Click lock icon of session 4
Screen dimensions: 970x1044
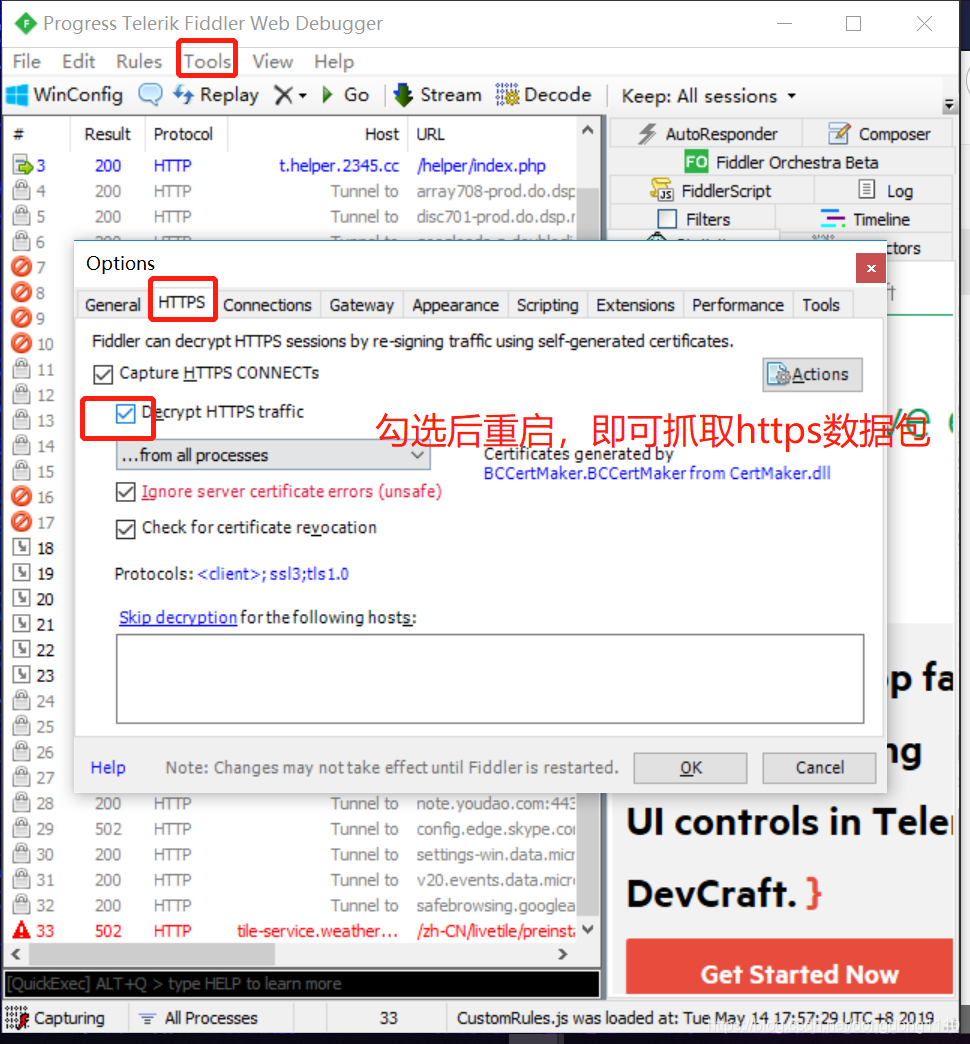[x=22, y=190]
